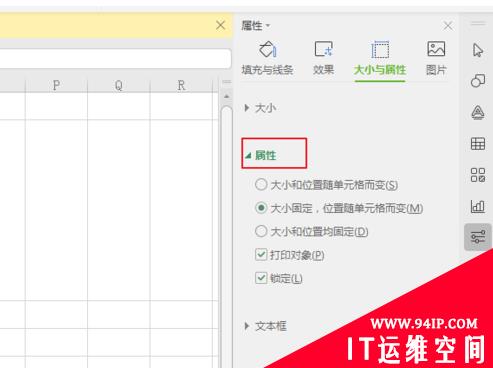Click the four-squares apps icon in sidebar
Image resolution: width=493 pixels, height=368 pixels.
click(478, 175)
